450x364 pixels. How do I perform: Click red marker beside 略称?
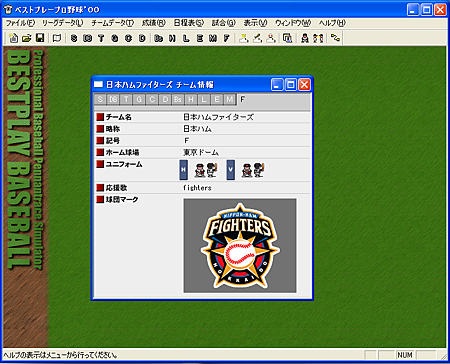pyautogui.click(x=100, y=129)
